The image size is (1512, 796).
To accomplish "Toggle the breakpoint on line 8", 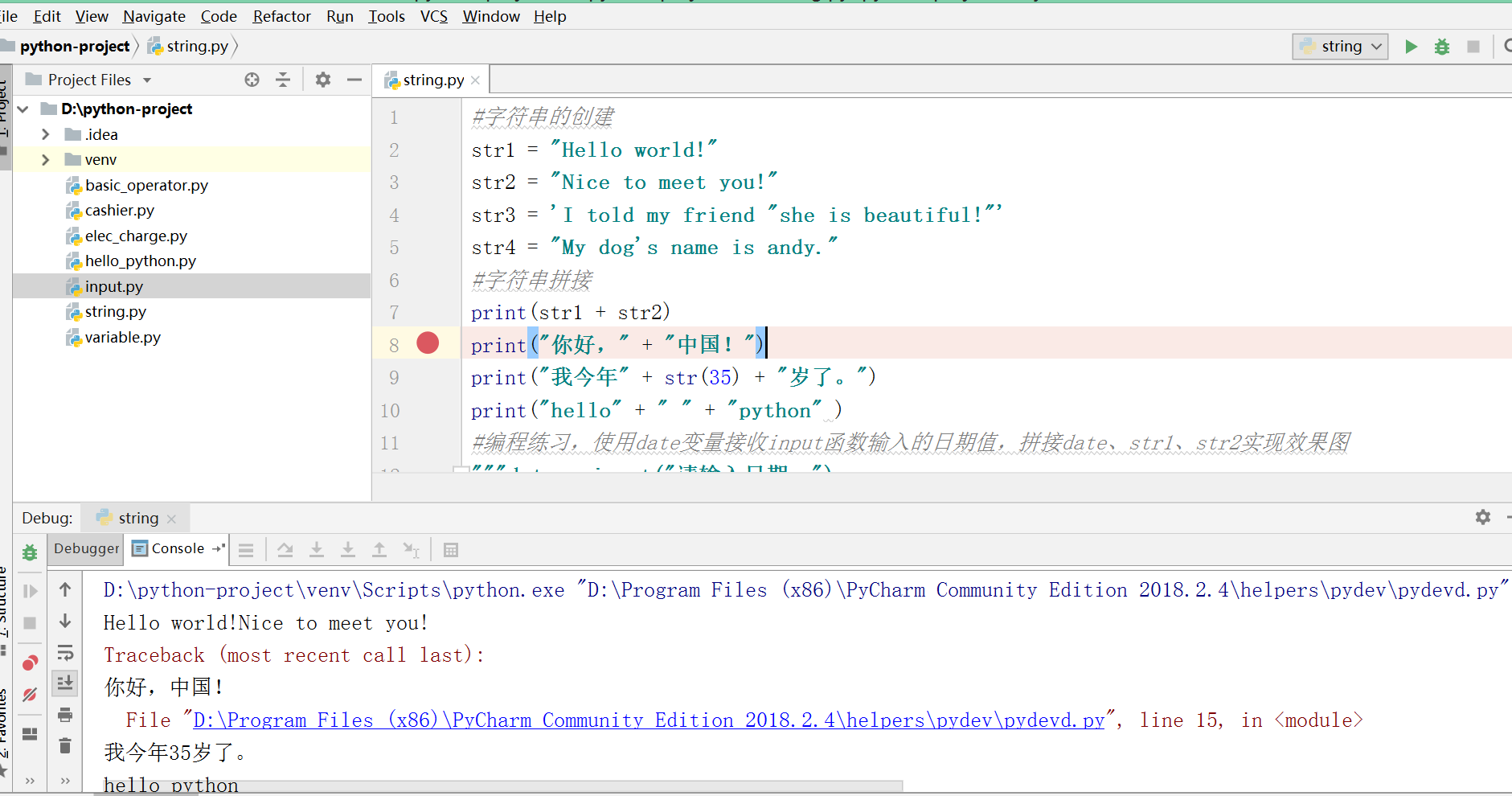I will [428, 343].
